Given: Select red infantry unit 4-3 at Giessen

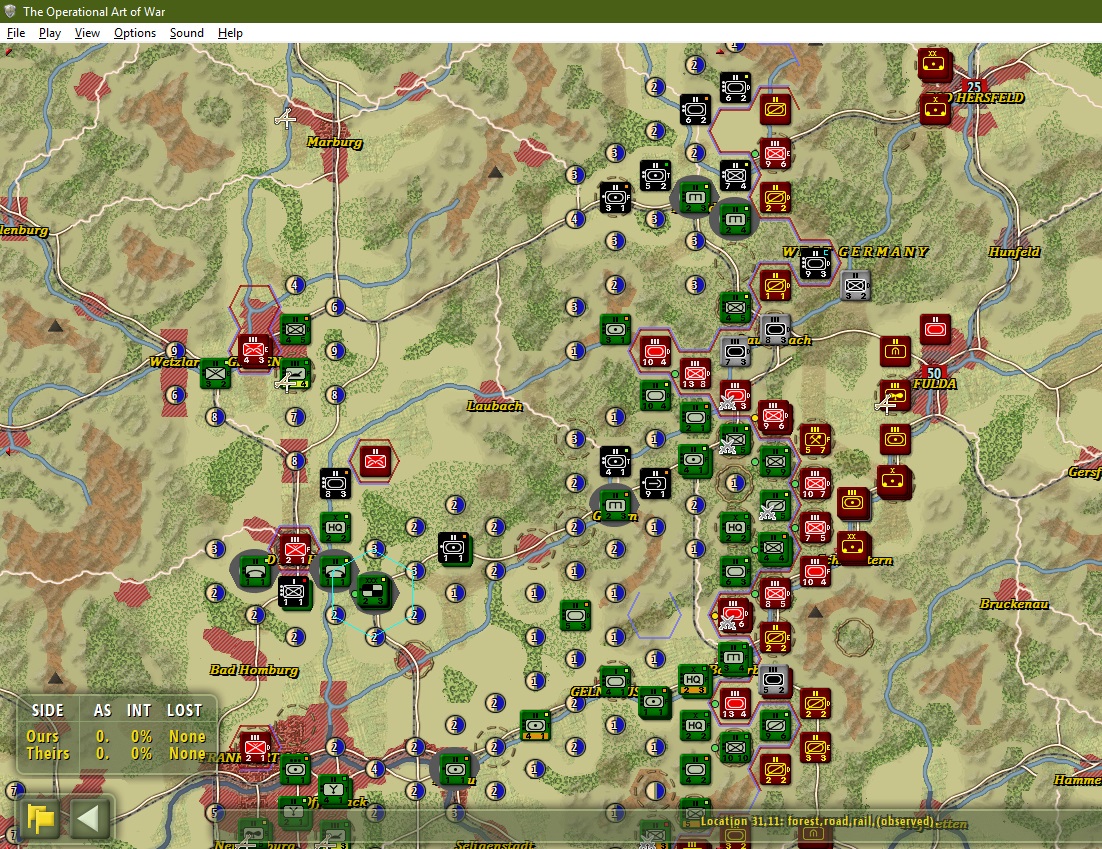Looking at the screenshot, I should pyautogui.click(x=254, y=351).
